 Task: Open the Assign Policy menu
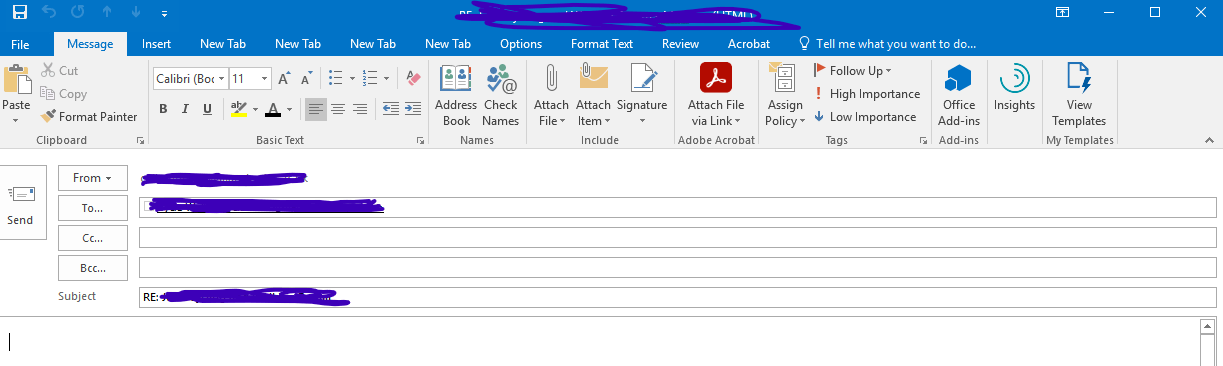(x=785, y=96)
